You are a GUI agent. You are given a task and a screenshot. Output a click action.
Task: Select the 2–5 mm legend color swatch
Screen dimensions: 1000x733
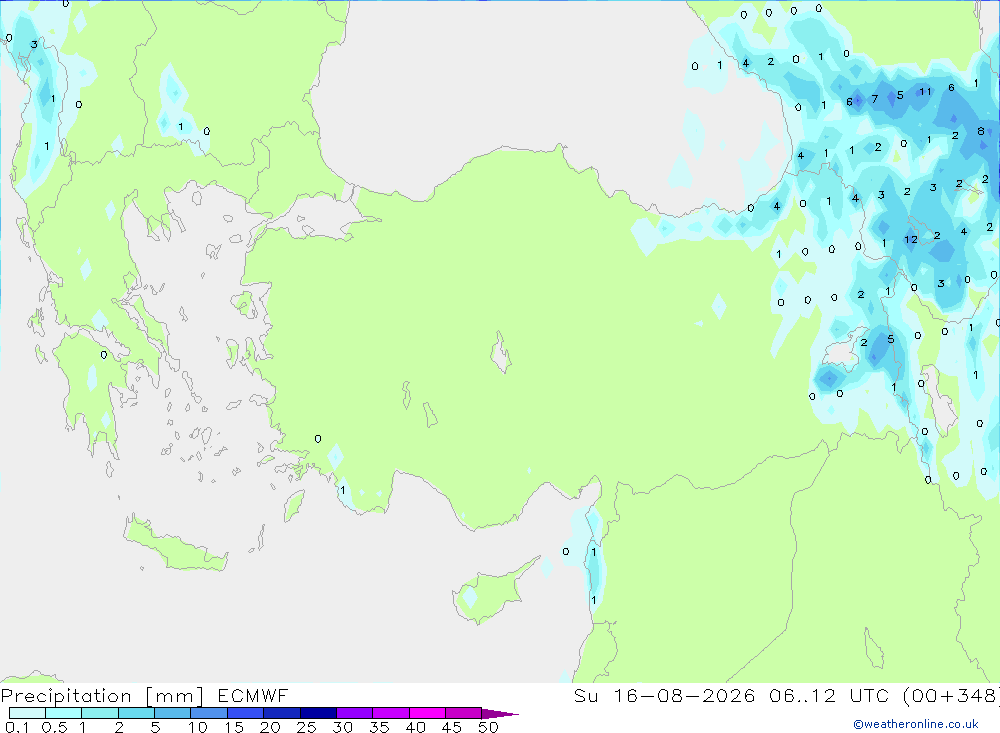136,713
